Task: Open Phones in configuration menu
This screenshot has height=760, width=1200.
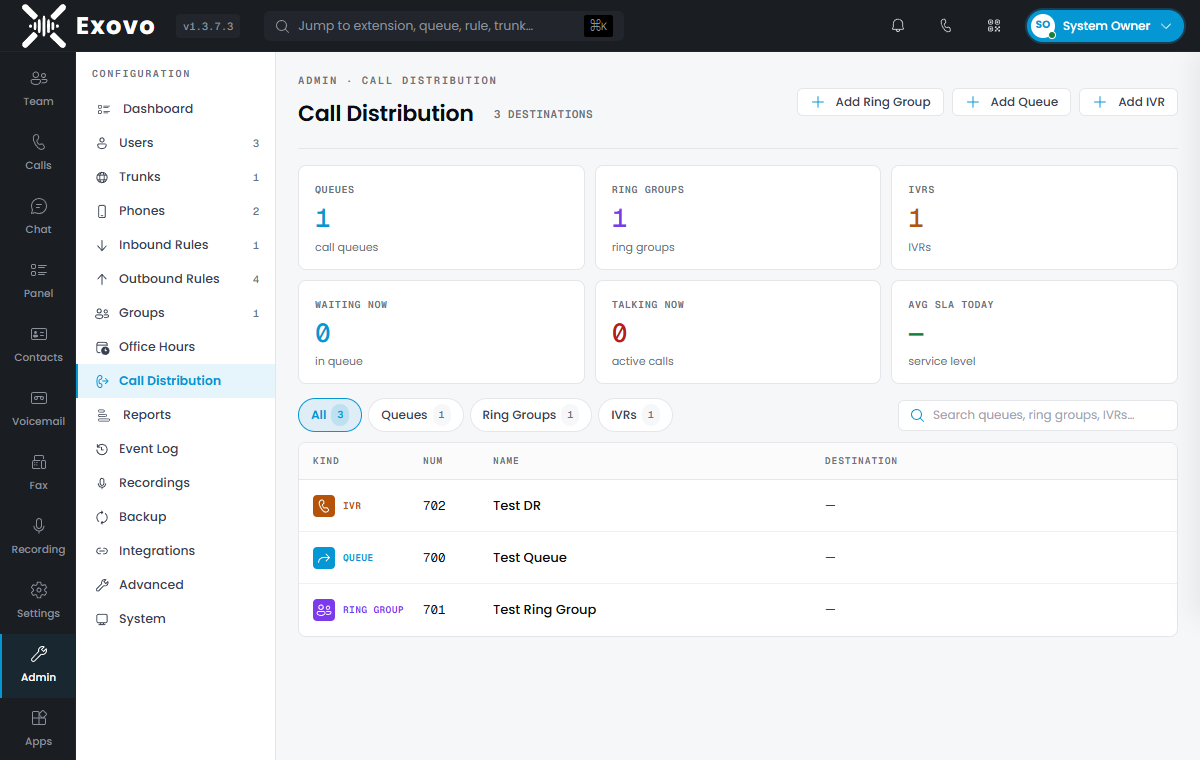Action: (175, 211)
